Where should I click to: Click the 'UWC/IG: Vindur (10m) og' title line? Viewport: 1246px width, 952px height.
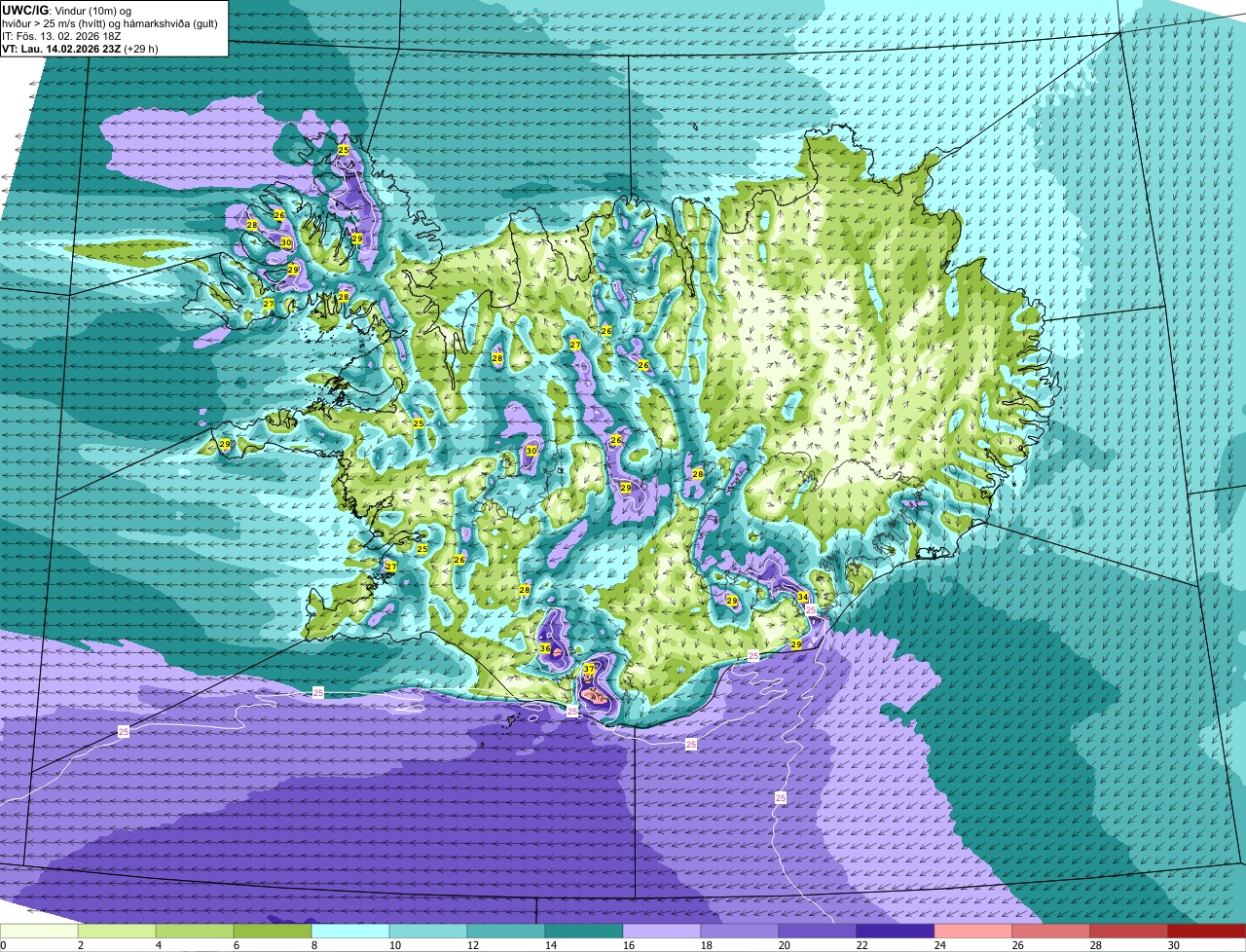tap(67, 10)
